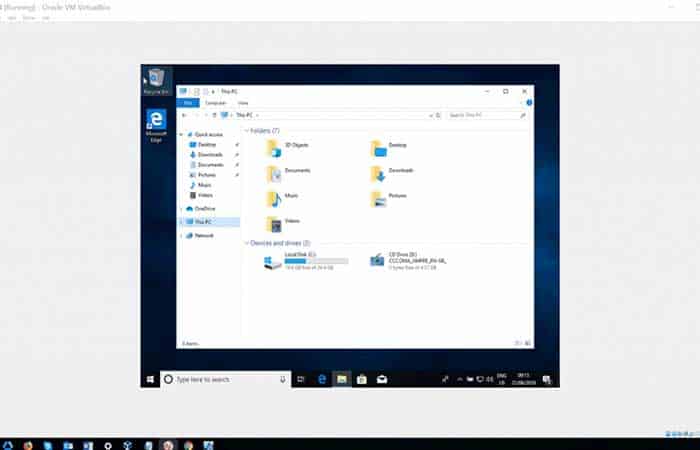Collapse the Devices and drives group
The image size is (700, 450).
pos(246,243)
